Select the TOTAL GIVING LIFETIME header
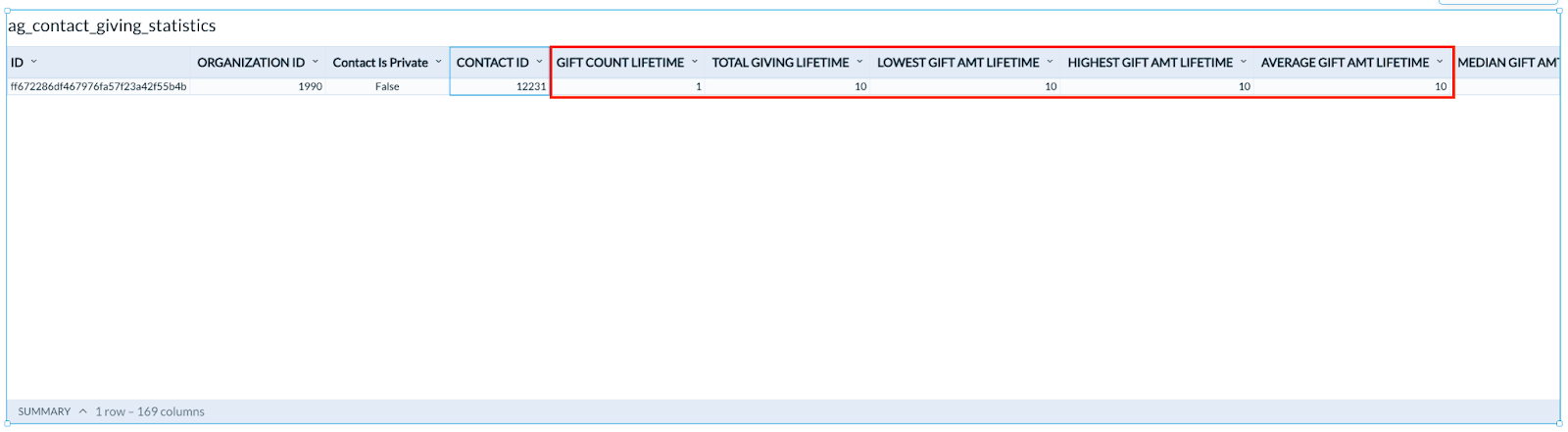 coord(787,63)
